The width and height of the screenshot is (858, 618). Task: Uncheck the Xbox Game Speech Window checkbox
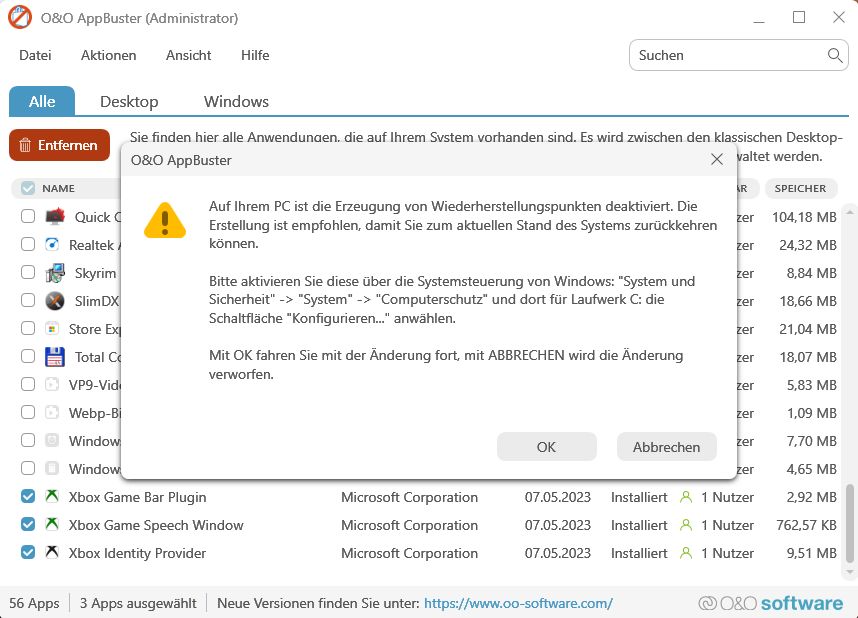[27, 525]
